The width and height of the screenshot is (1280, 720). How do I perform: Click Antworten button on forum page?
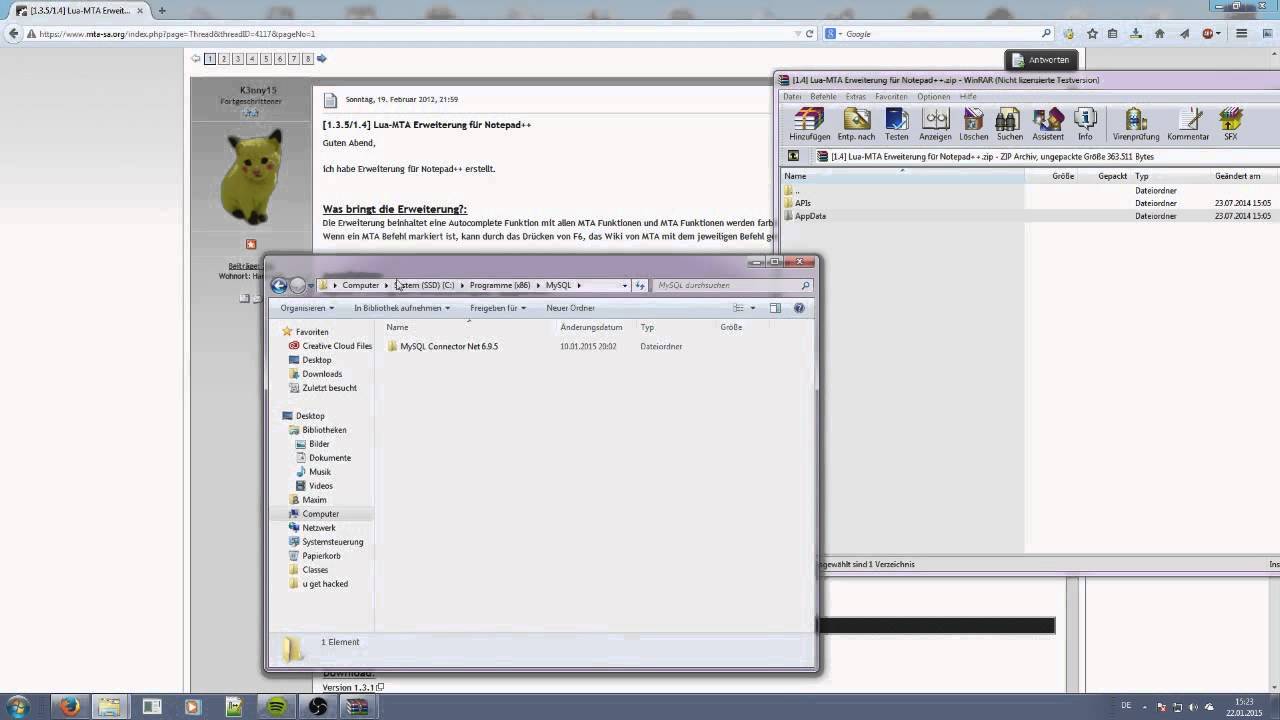pos(1041,60)
